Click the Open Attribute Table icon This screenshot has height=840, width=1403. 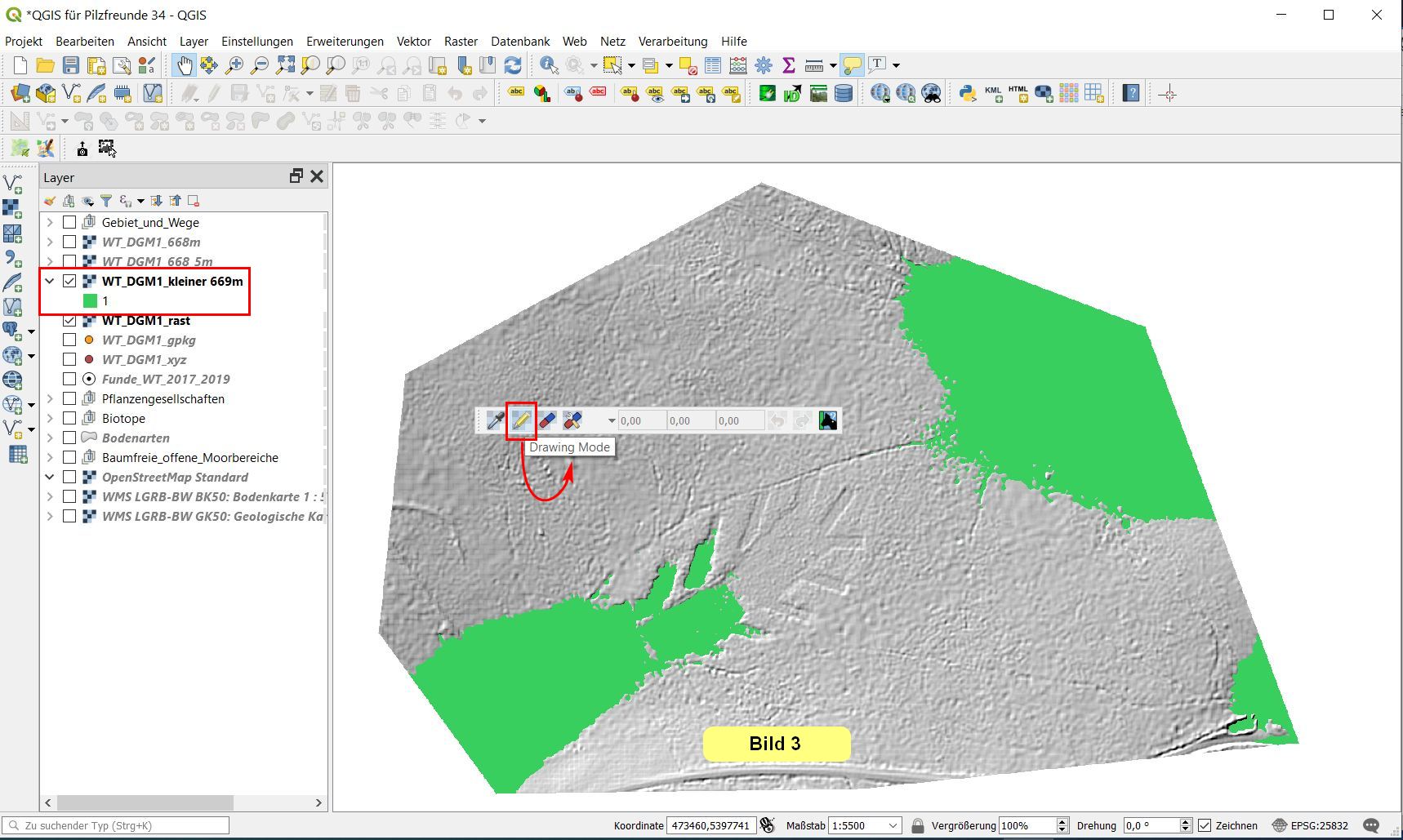point(713,65)
